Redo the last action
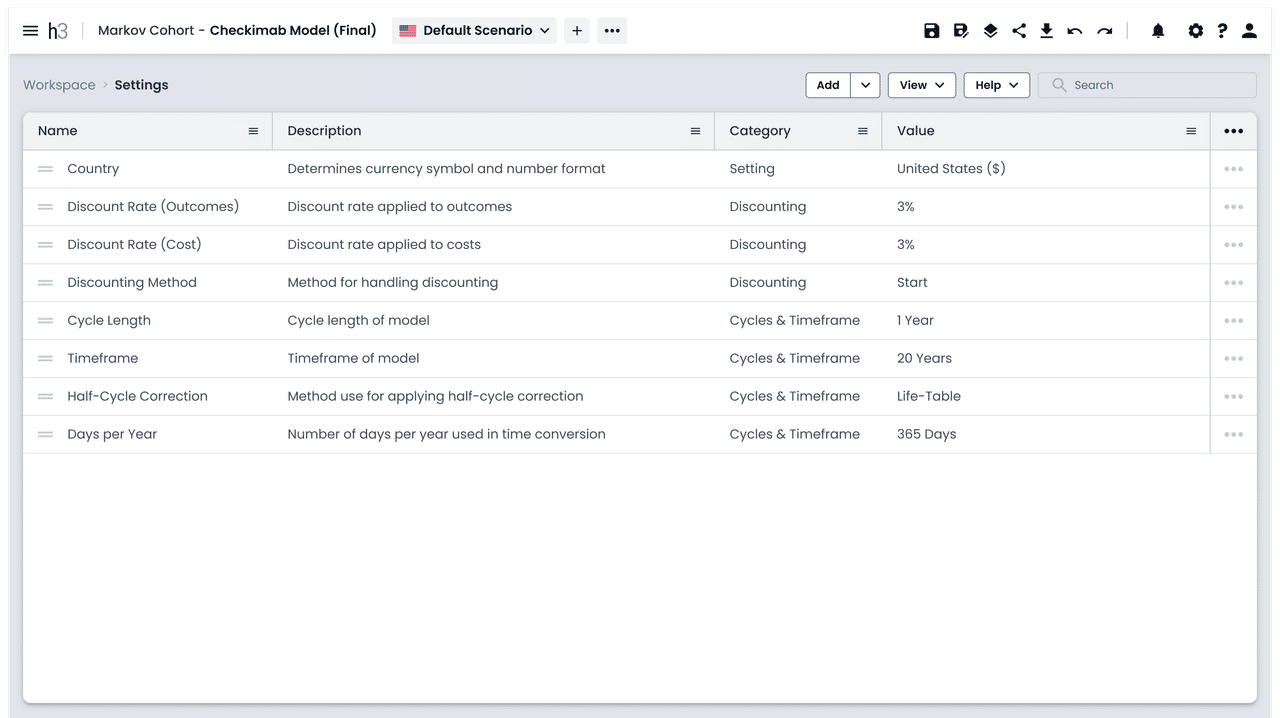1280x718 pixels. click(1104, 31)
